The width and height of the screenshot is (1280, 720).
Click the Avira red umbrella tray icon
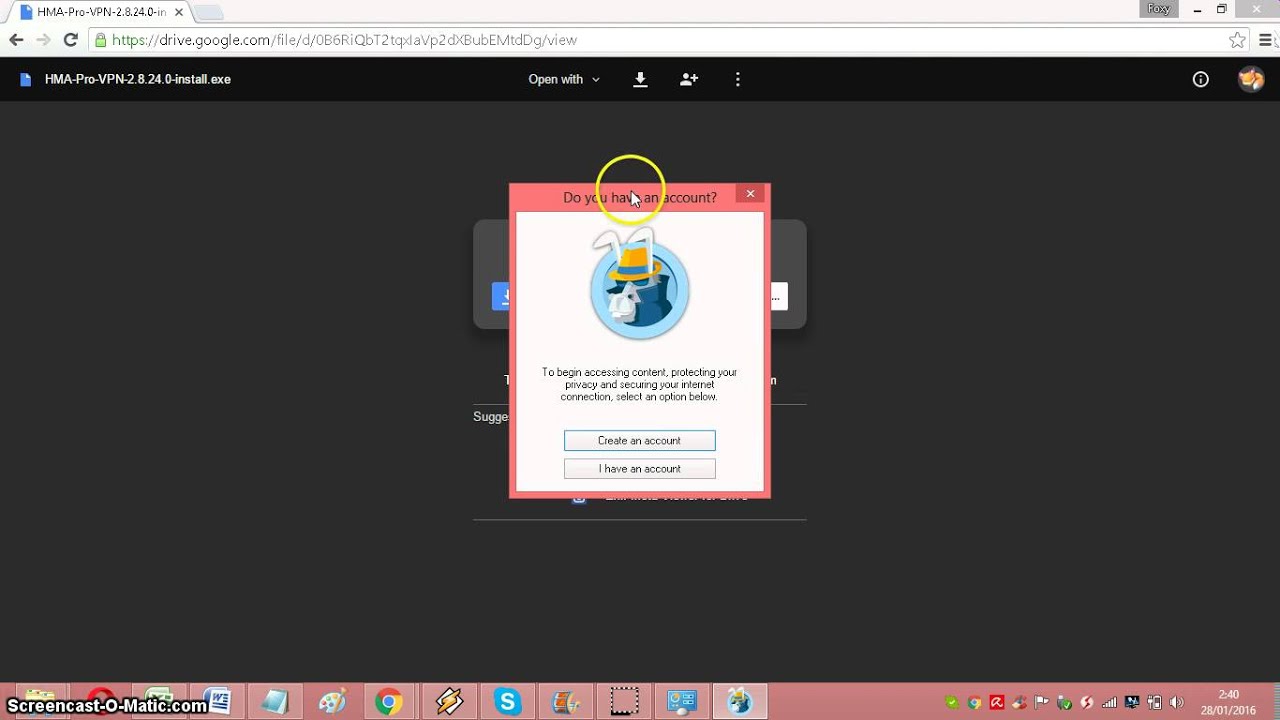pyautogui.click(x=997, y=702)
